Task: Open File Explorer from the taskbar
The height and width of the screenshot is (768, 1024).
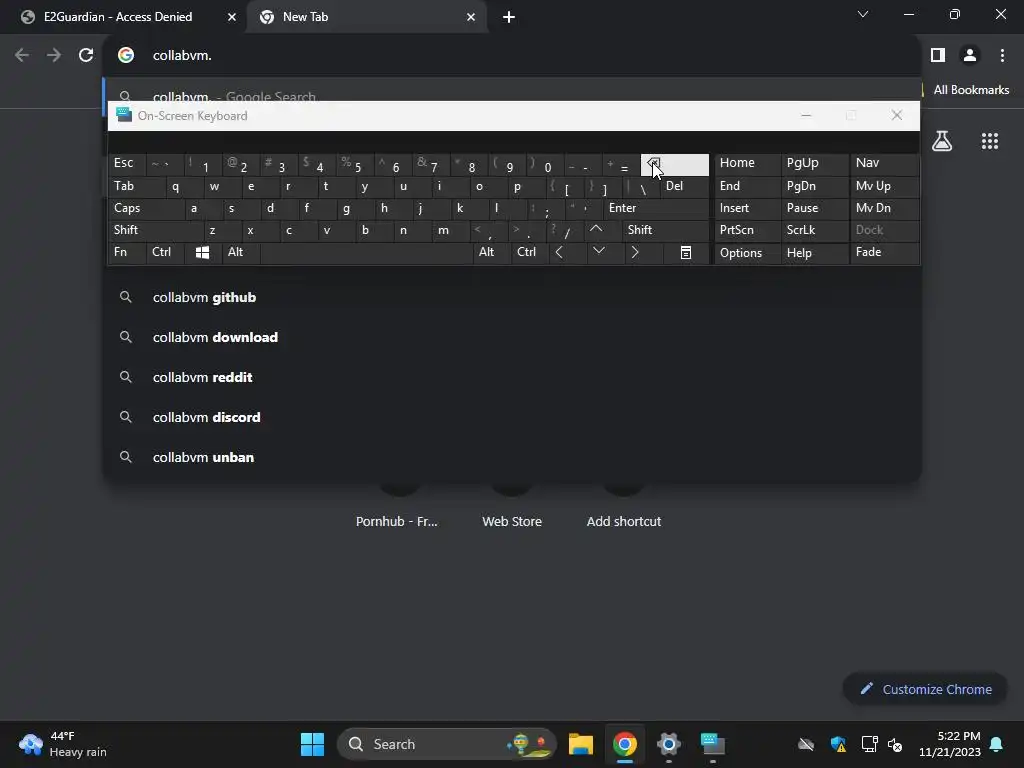Action: [x=581, y=744]
